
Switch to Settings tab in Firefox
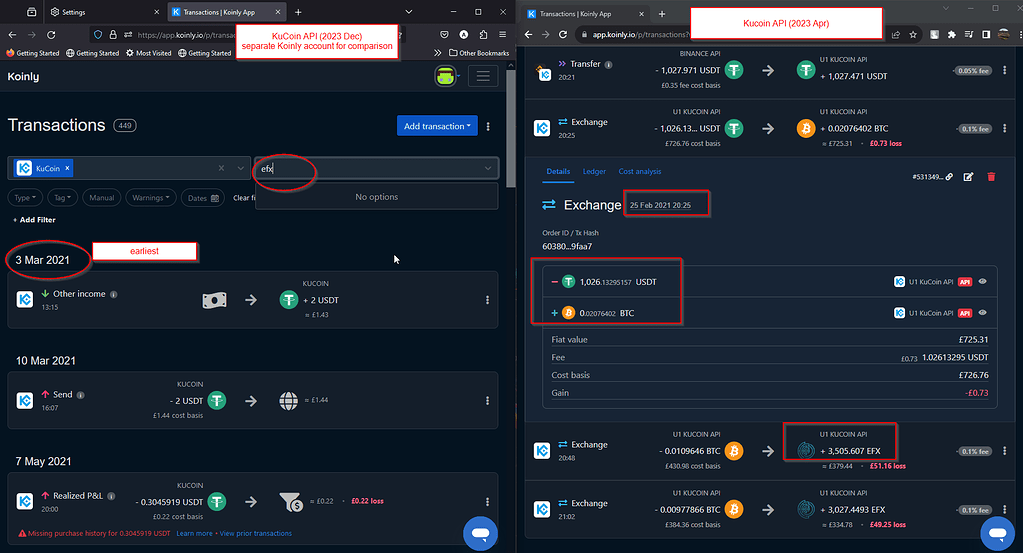click(x=105, y=12)
